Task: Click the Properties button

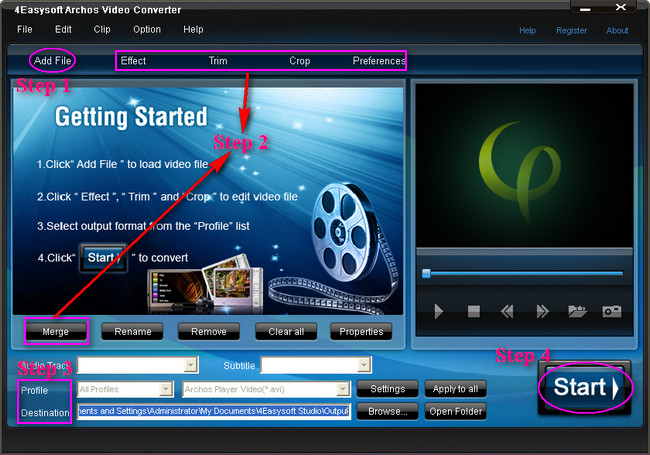Action: click(361, 332)
